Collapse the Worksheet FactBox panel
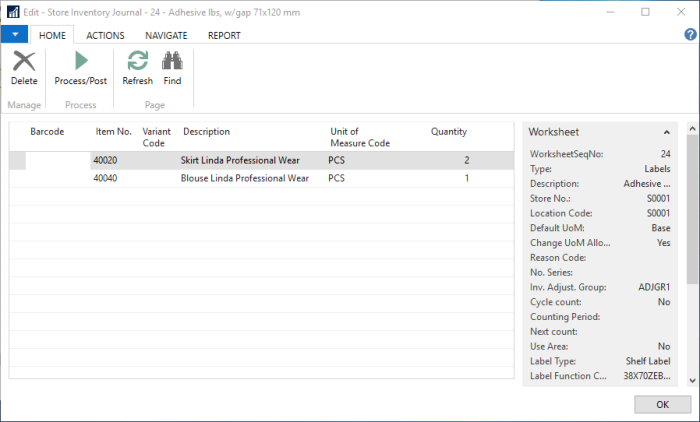700x422 pixels. [667, 132]
